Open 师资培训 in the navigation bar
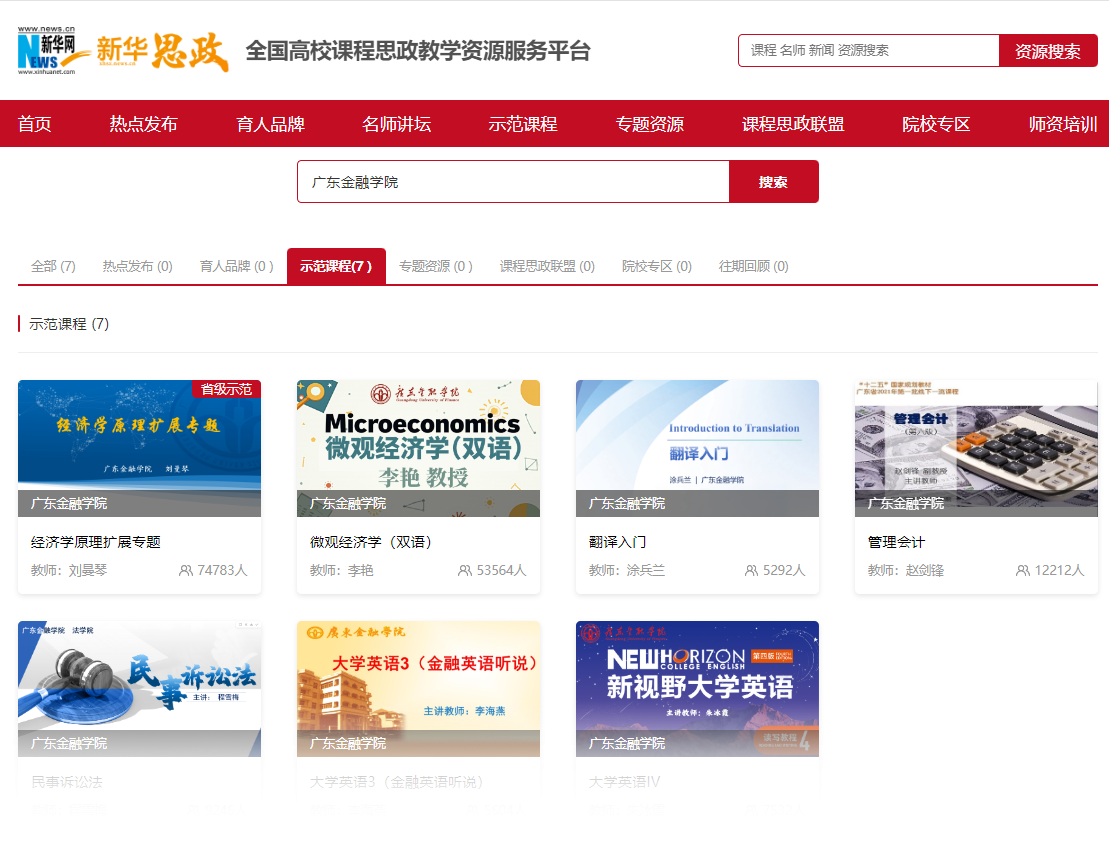 pos(1063,124)
